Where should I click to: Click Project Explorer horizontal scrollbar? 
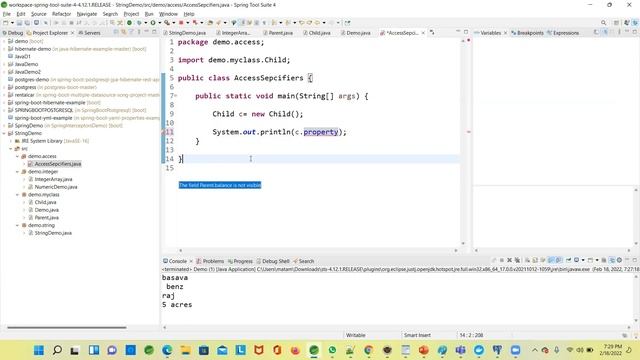click(x=67, y=327)
